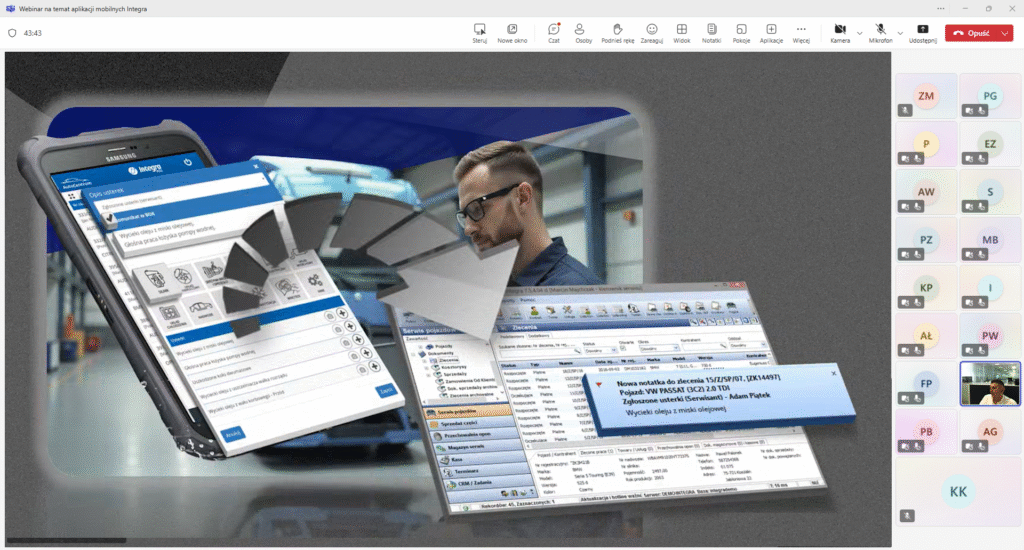Click Udostępnij to share content
The height and width of the screenshot is (550, 1024).
pos(923,33)
